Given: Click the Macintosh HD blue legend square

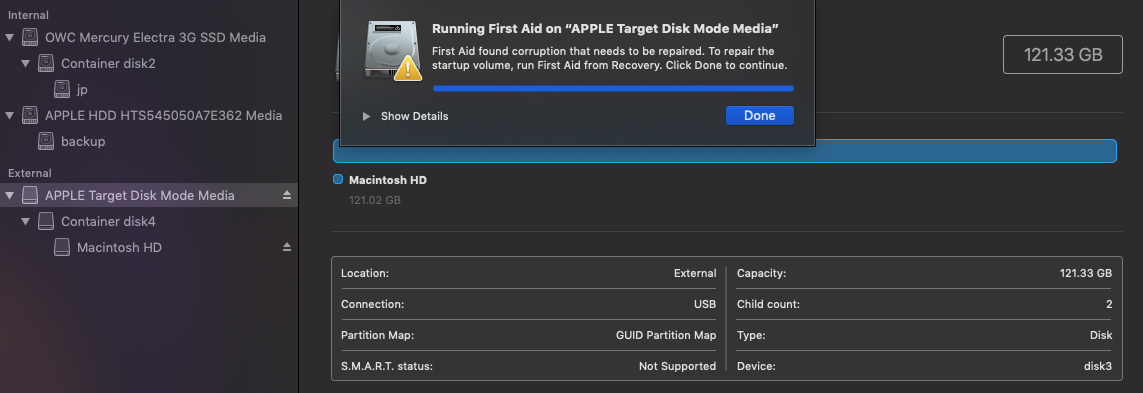Looking at the screenshot, I should [x=338, y=179].
